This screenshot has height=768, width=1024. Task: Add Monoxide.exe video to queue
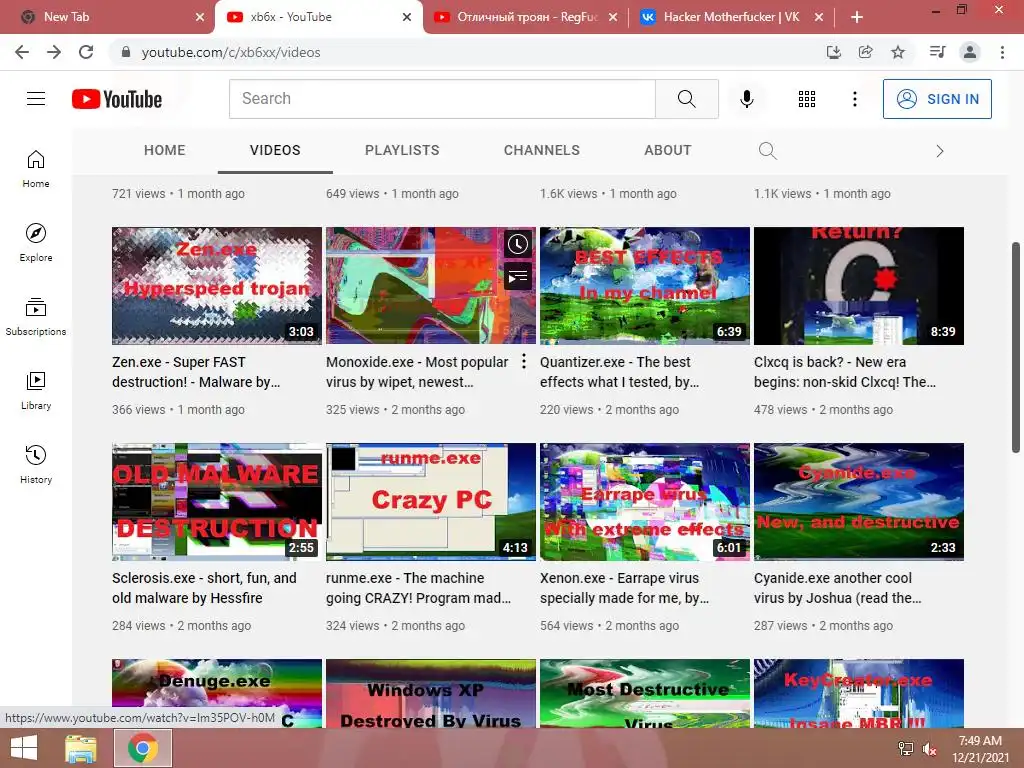point(518,278)
